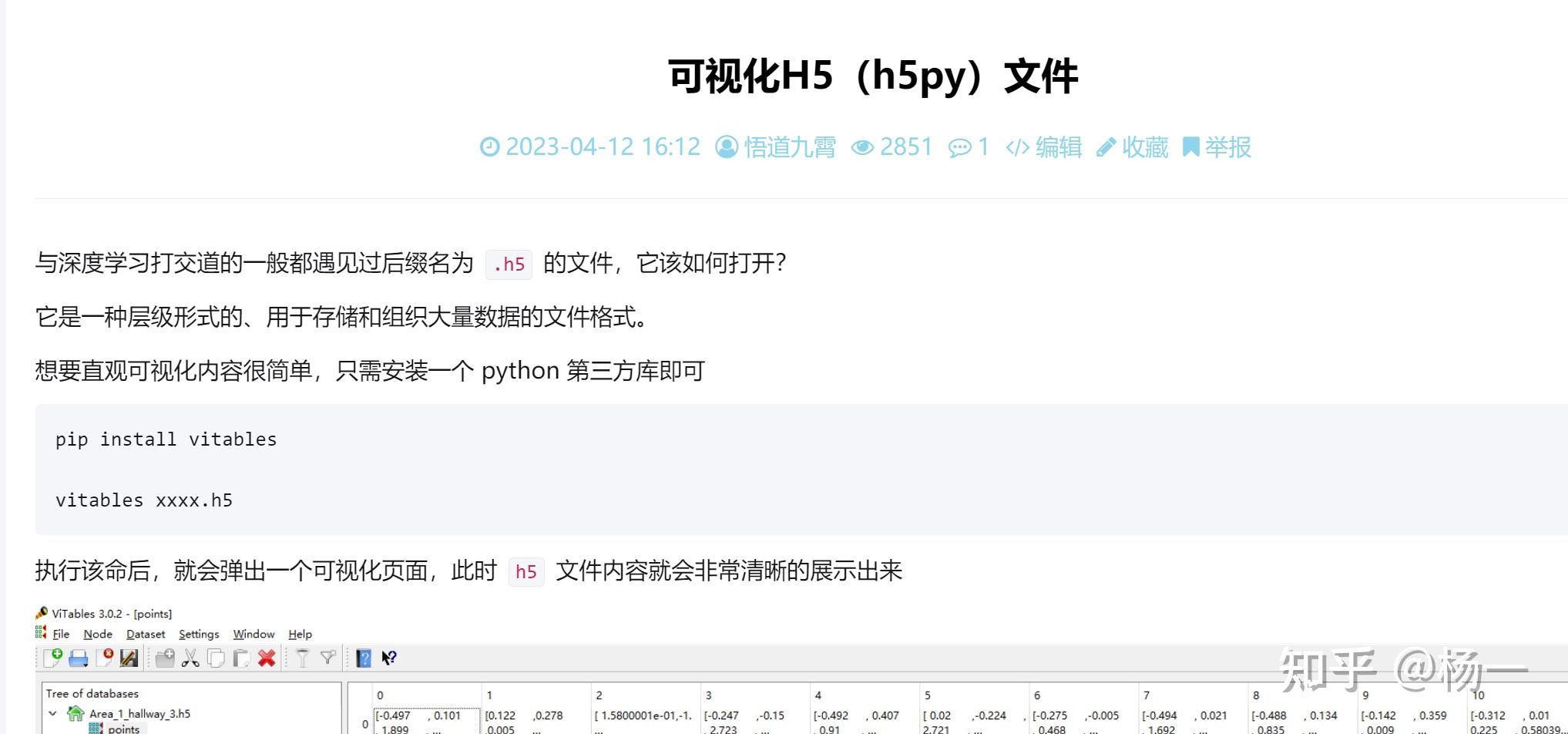This screenshot has height=734, width=1568.
Task: Open the Settings menu in ViTables
Action: tap(199, 634)
